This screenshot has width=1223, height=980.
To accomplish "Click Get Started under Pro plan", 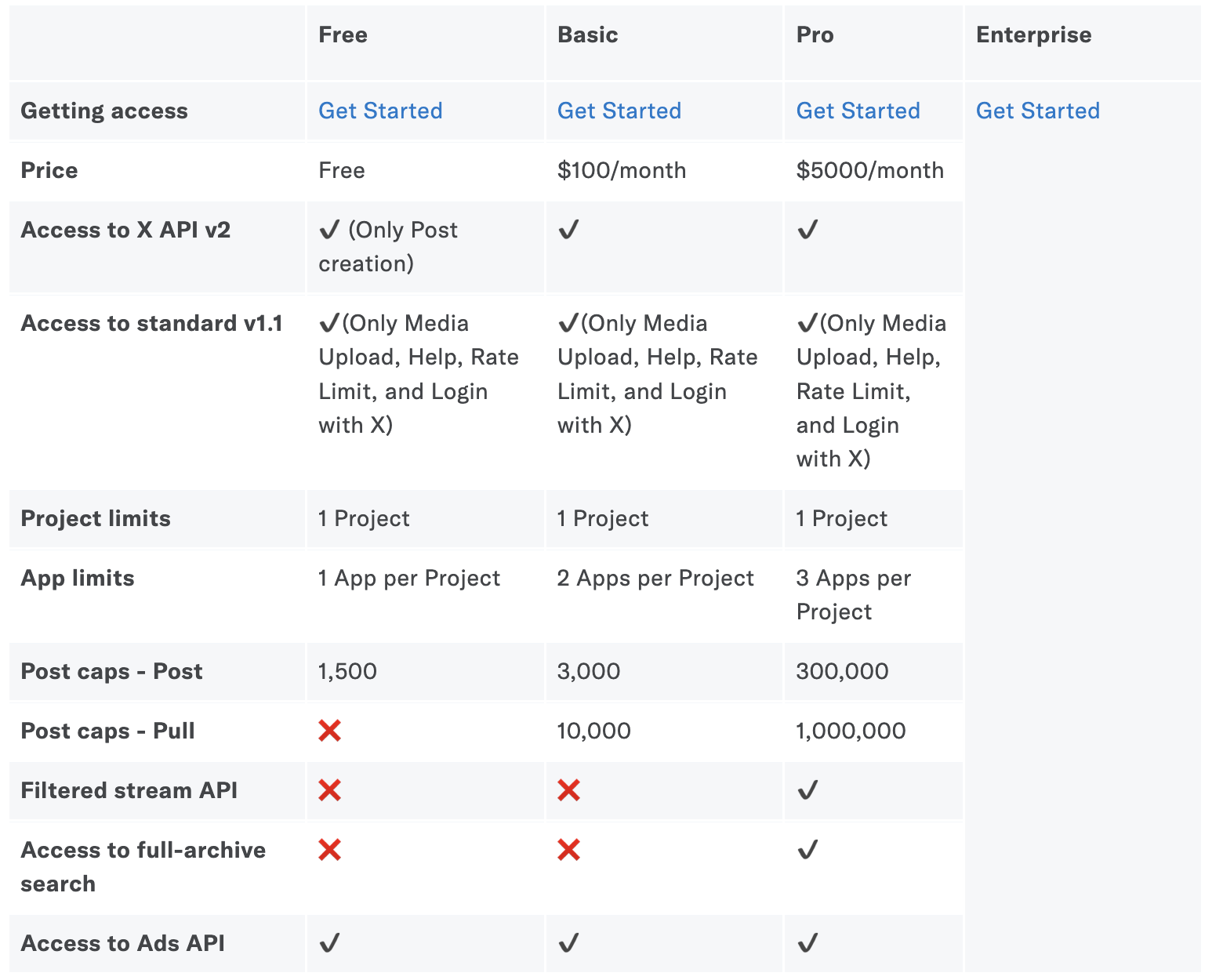I will 858,111.
